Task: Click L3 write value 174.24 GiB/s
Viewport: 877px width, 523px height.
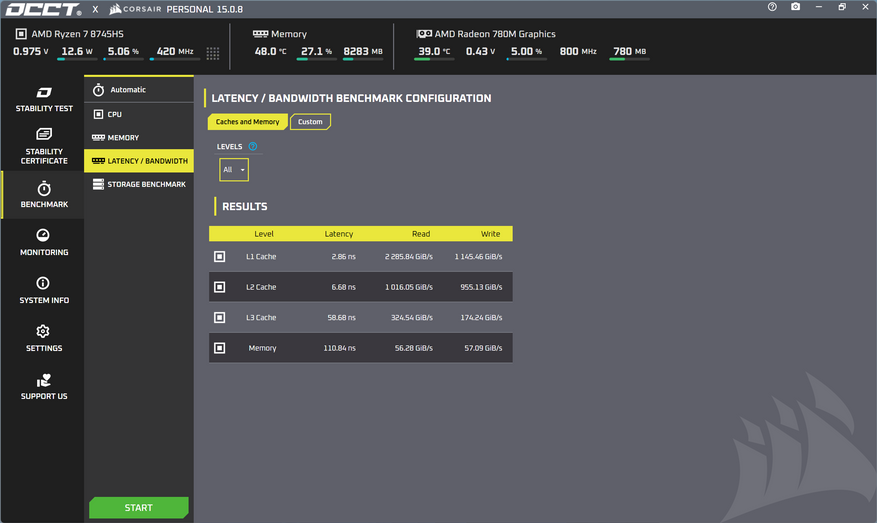Action: click(x=482, y=318)
